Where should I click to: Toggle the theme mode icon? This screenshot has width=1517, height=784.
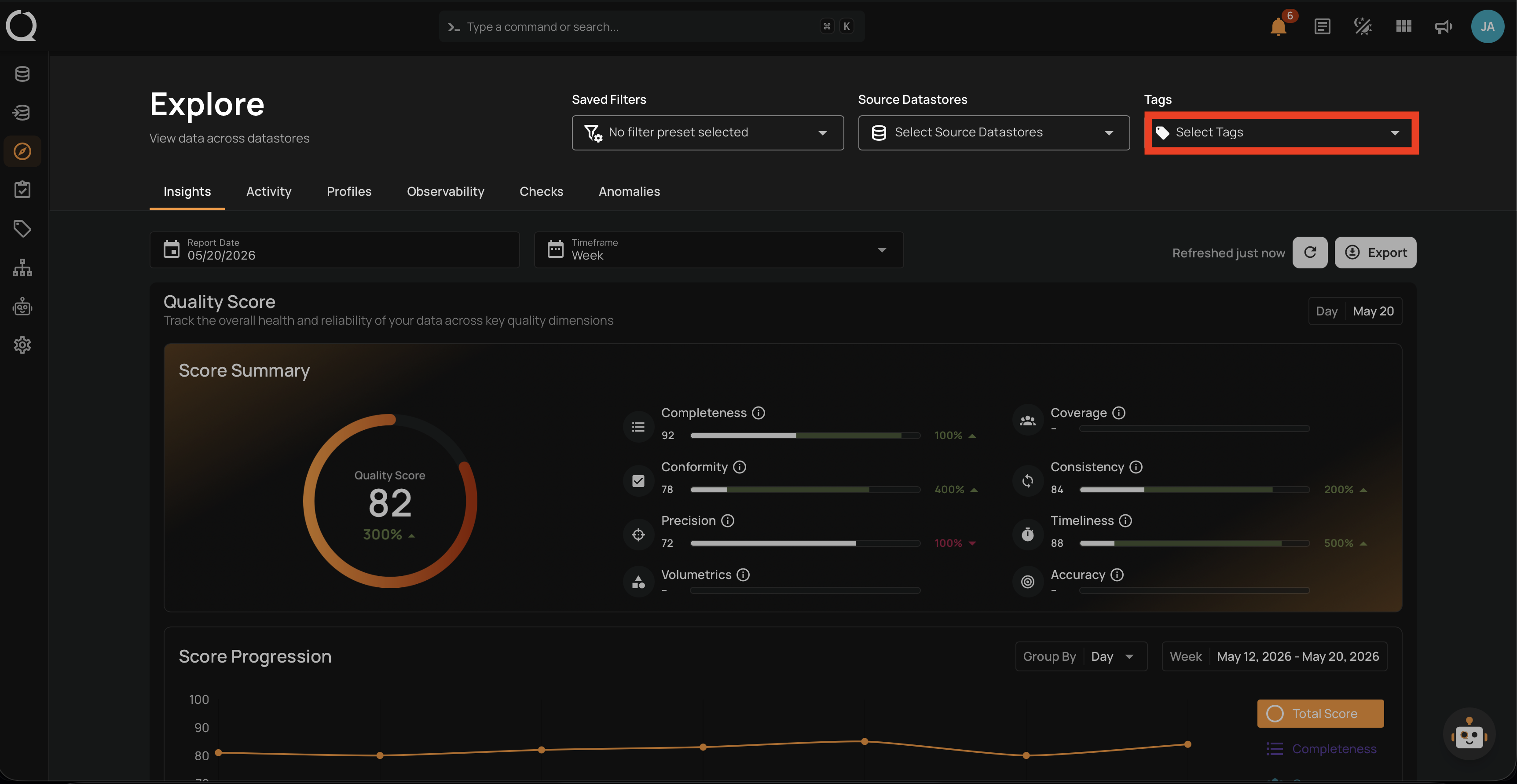[1363, 26]
